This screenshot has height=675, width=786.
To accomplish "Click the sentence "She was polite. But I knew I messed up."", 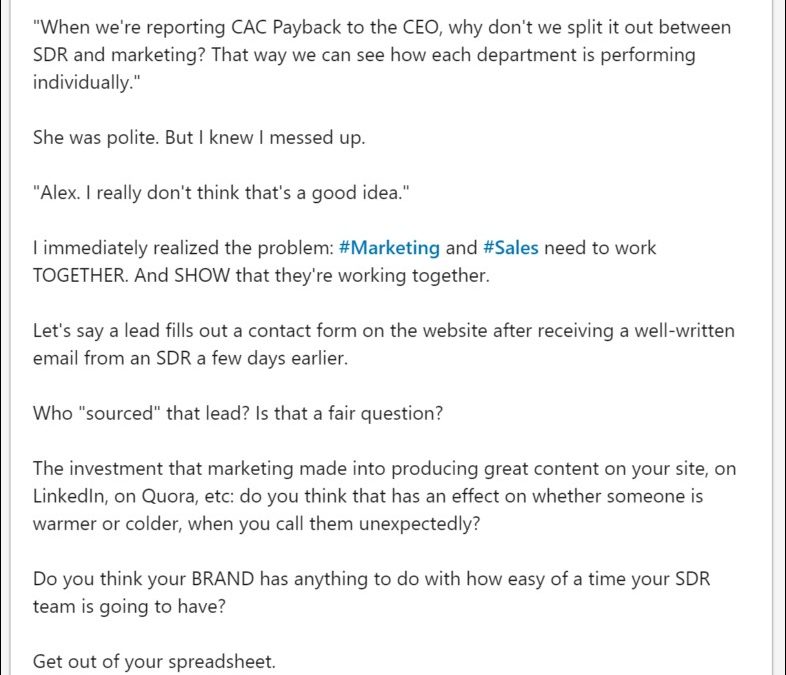I will coord(199,137).
